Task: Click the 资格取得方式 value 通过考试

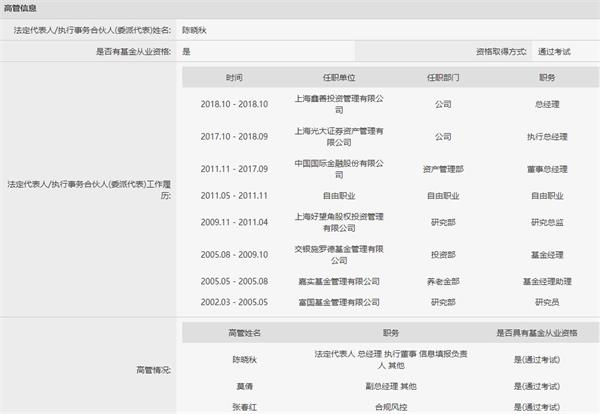Action: click(x=557, y=50)
